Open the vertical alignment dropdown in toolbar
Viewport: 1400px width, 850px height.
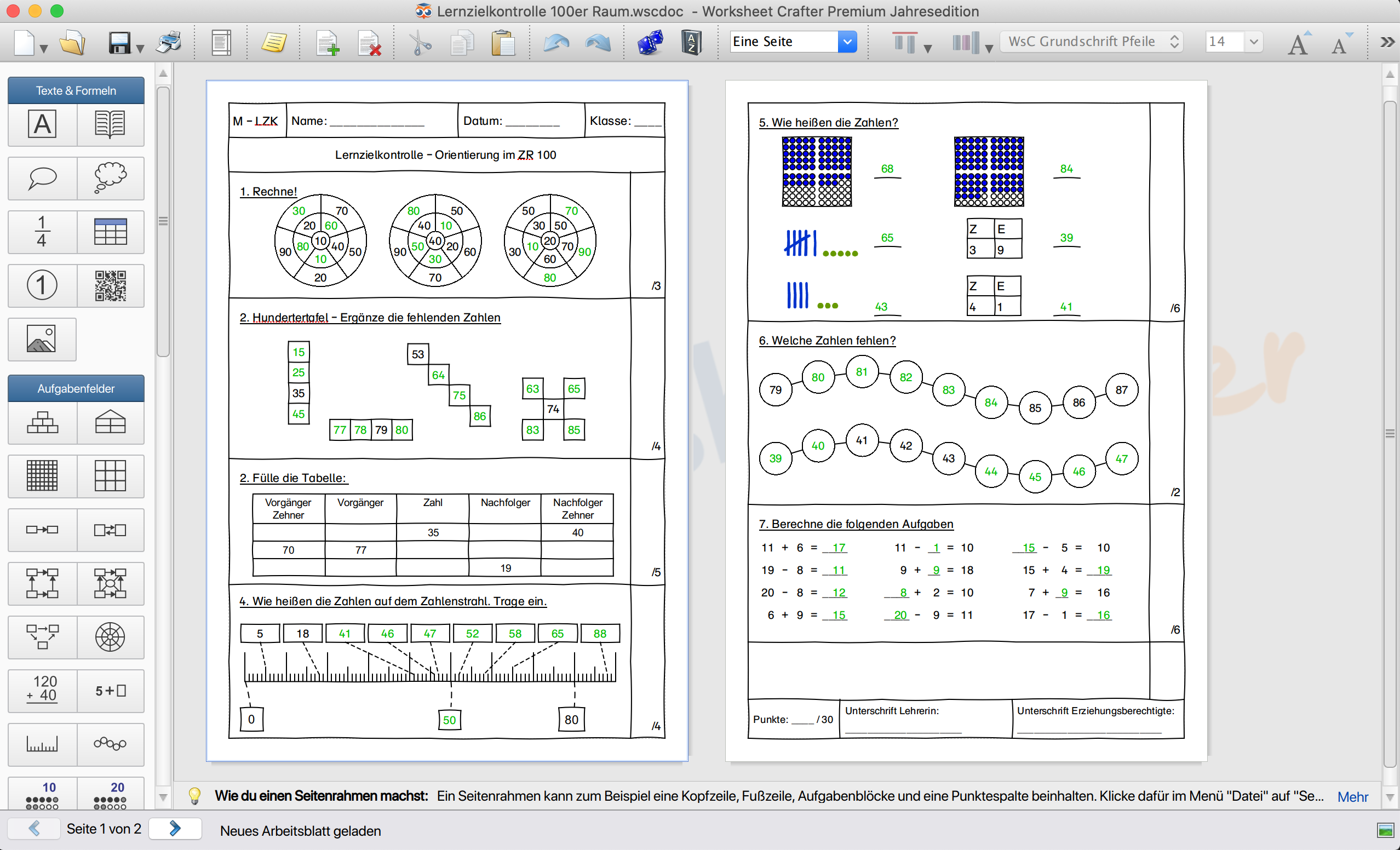tap(928, 49)
